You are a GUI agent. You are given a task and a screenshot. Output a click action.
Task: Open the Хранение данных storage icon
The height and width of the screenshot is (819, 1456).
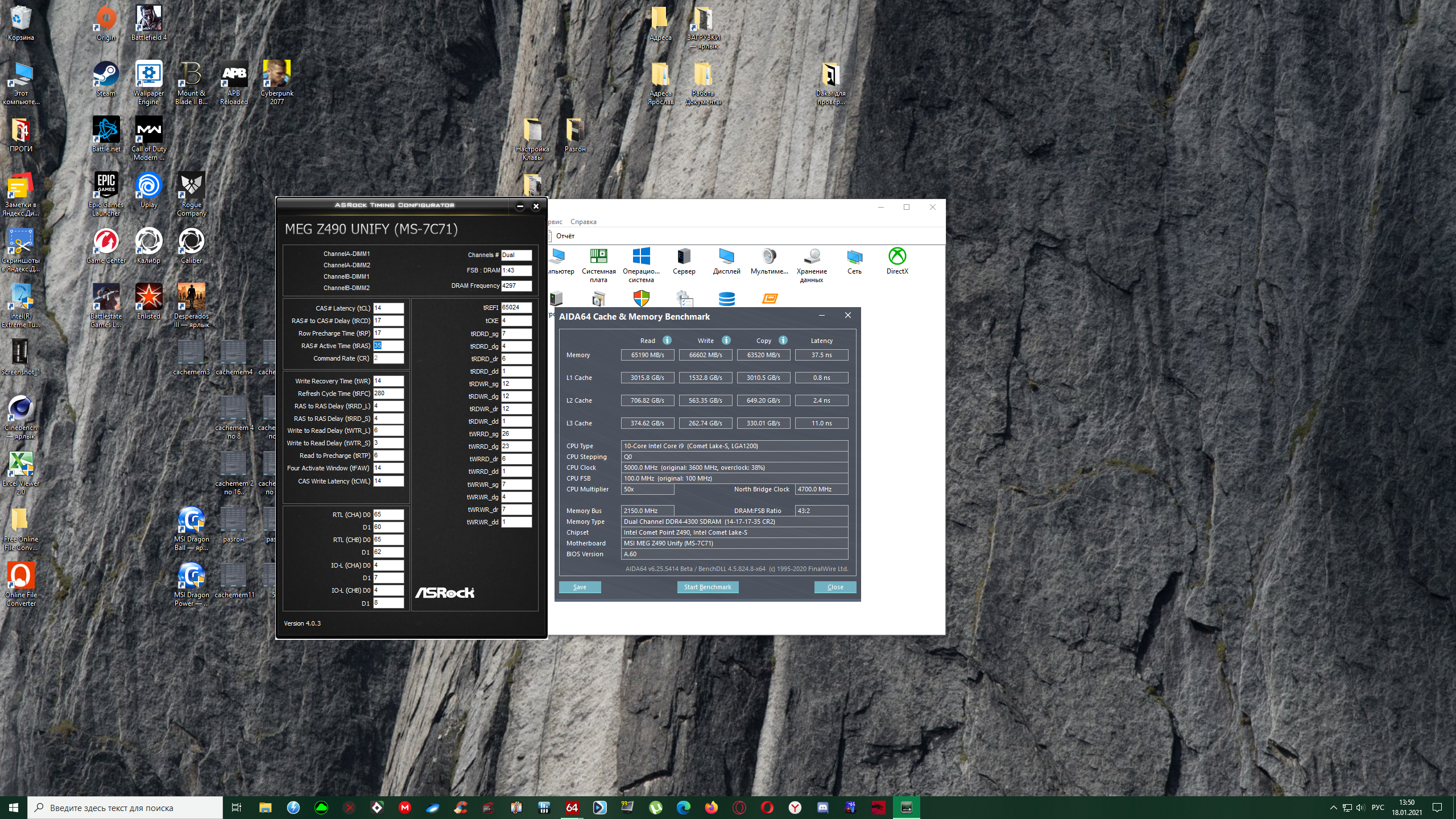[x=812, y=257]
